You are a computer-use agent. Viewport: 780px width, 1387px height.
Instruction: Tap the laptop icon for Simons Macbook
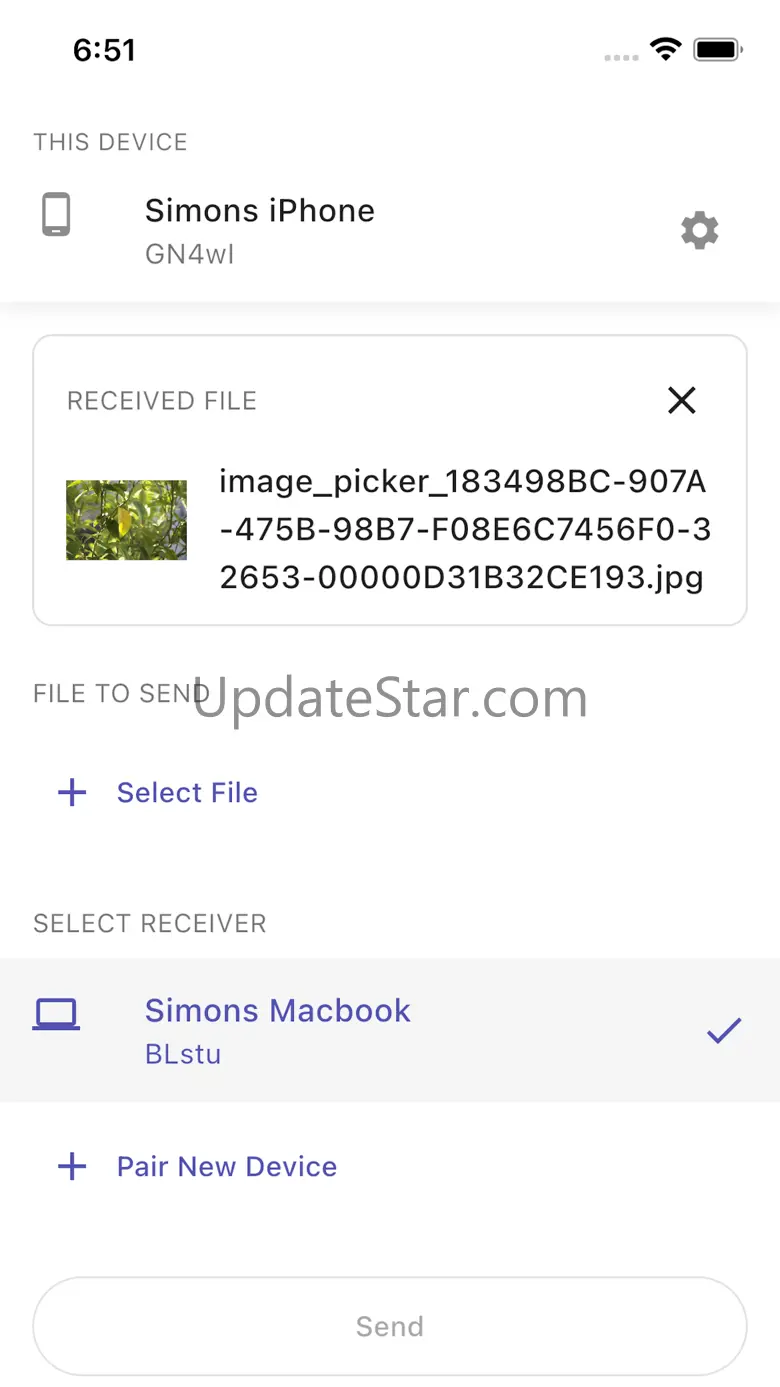coord(56,1015)
